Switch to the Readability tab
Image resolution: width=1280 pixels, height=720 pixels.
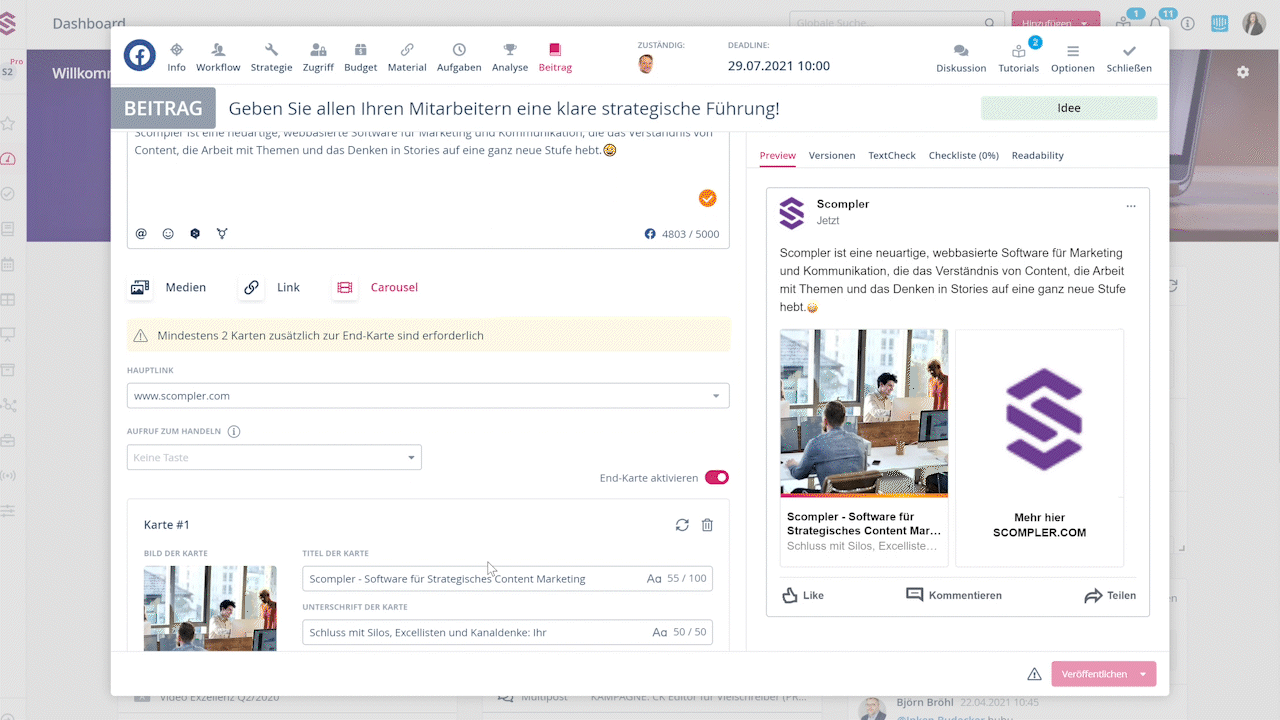click(x=1037, y=156)
